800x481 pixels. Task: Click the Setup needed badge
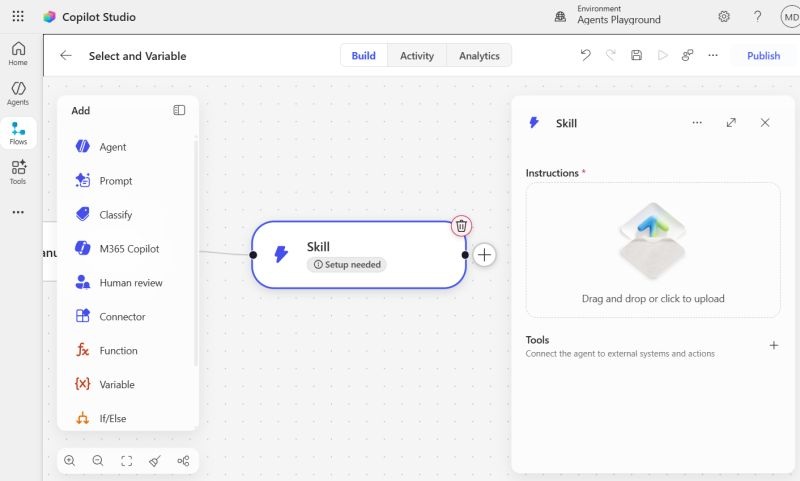tap(347, 265)
